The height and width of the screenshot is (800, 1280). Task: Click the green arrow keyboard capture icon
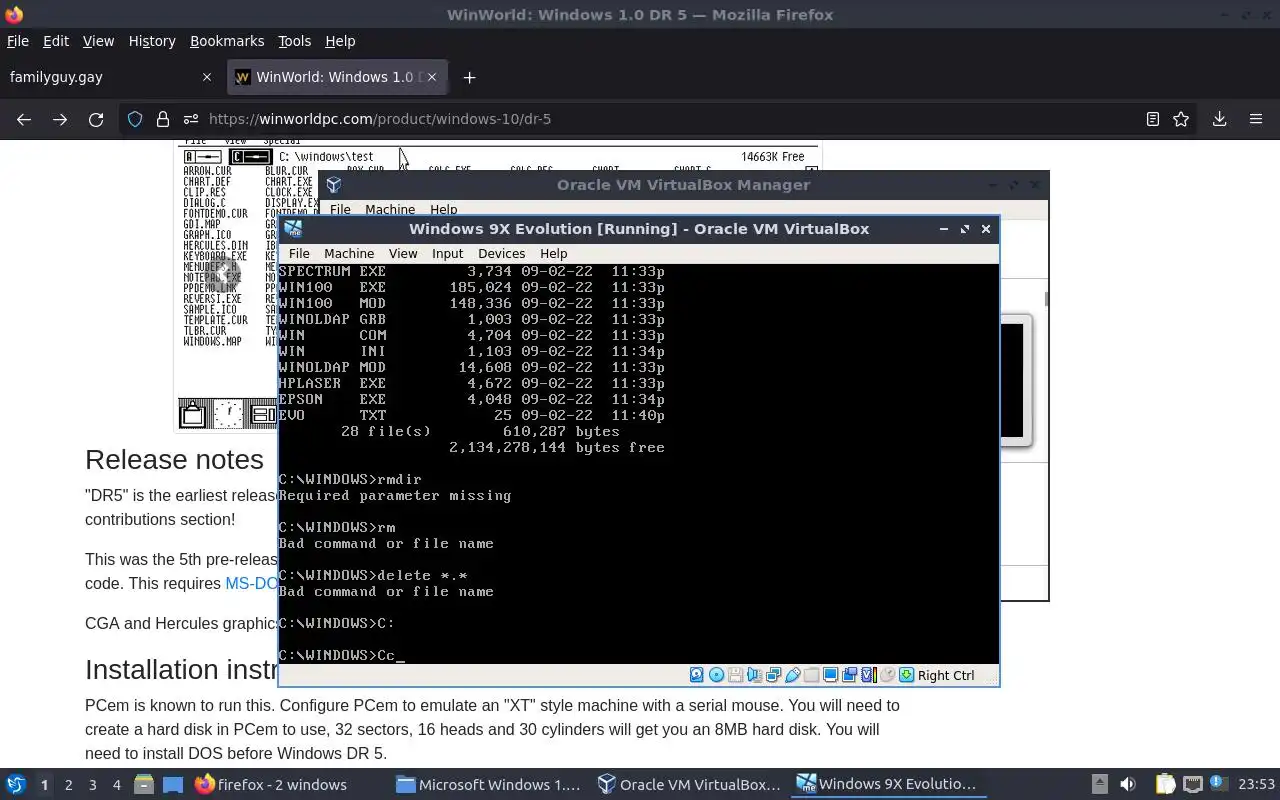(x=906, y=675)
